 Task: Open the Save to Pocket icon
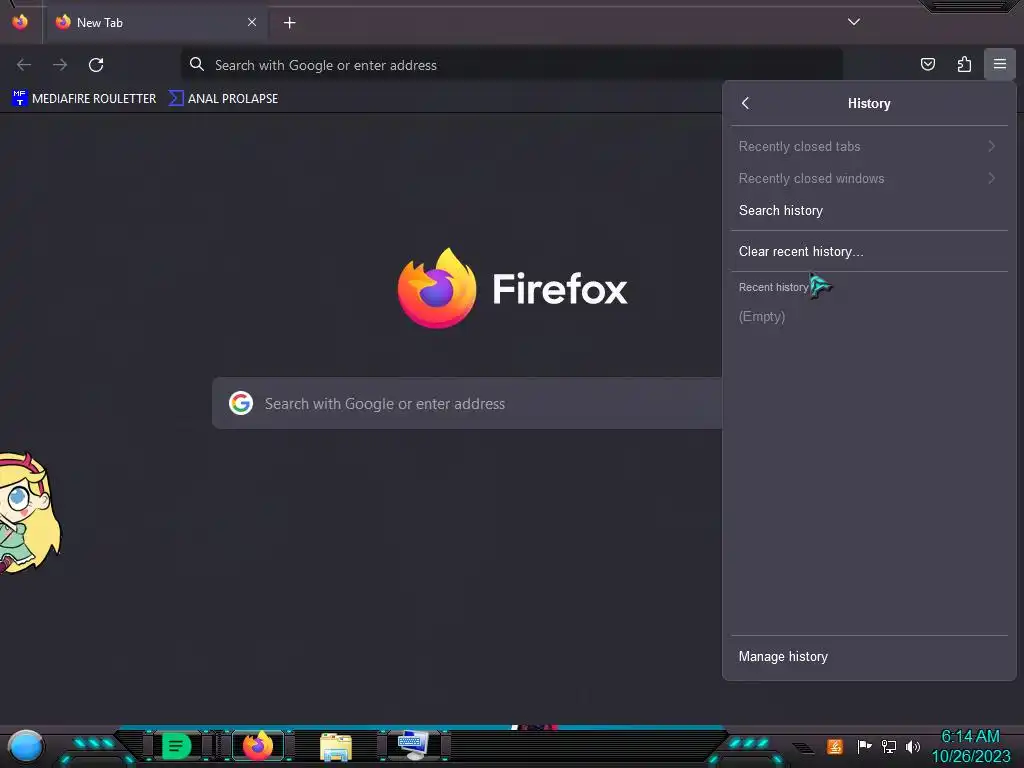pyautogui.click(x=927, y=64)
